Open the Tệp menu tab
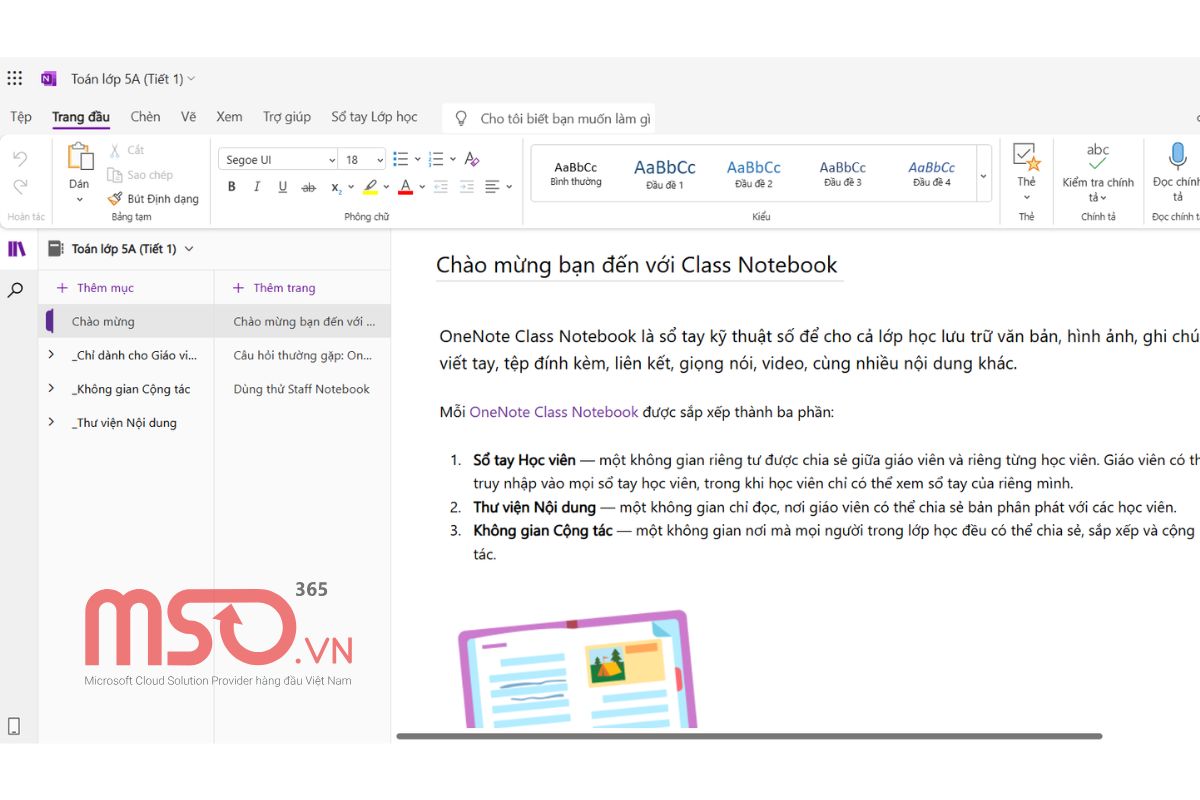This screenshot has width=1200, height=800. click(x=21, y=117)
